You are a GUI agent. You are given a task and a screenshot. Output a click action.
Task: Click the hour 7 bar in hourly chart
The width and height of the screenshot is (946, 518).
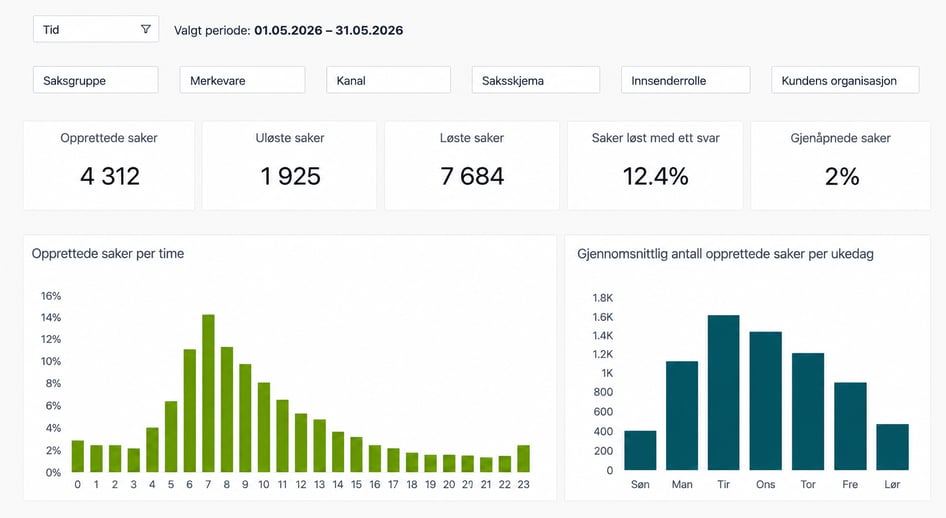click(x=208, y=393)
